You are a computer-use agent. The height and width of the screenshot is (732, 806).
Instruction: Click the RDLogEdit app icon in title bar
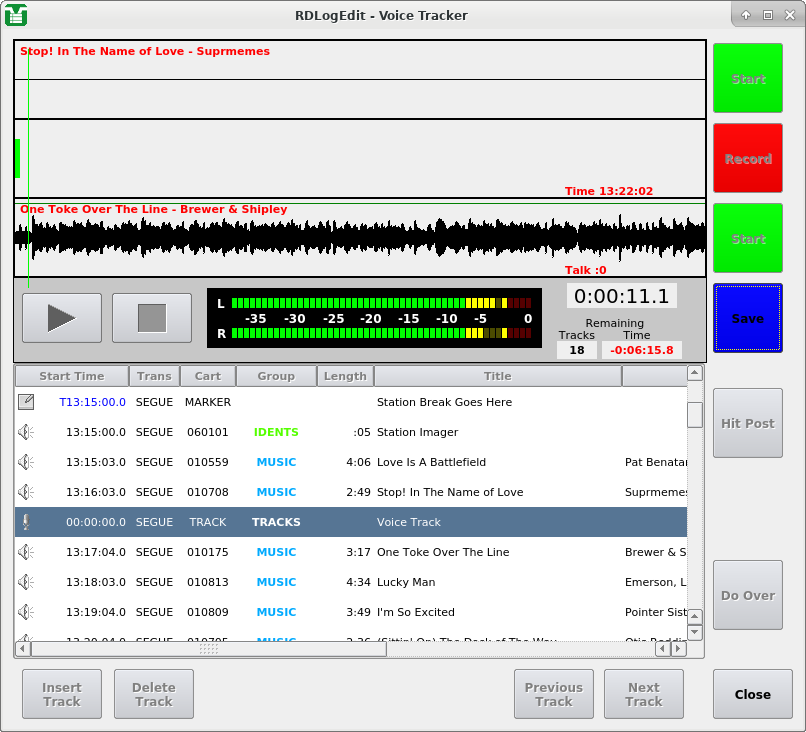point(16,15)
